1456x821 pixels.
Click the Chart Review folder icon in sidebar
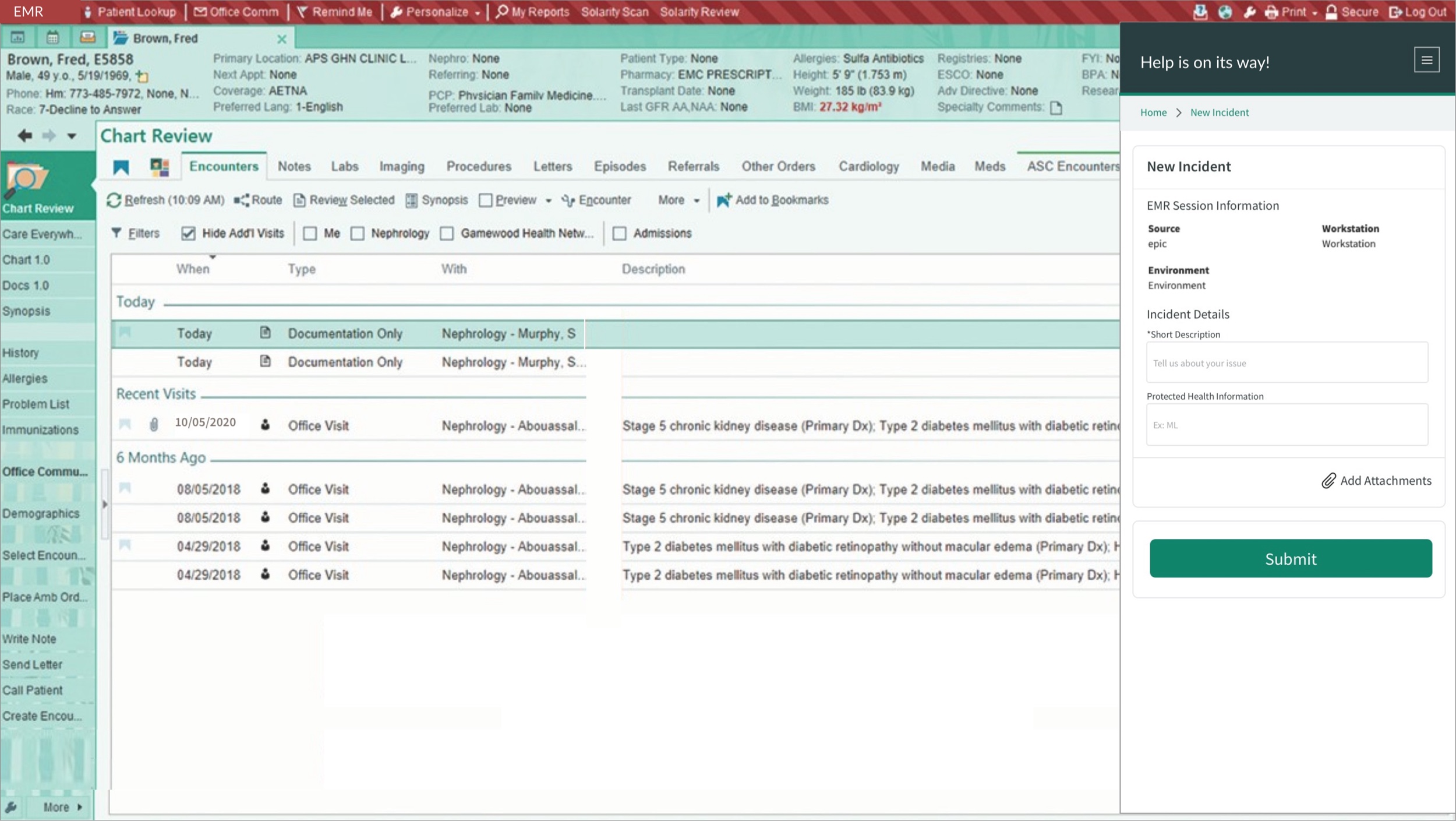pos(24,181)
